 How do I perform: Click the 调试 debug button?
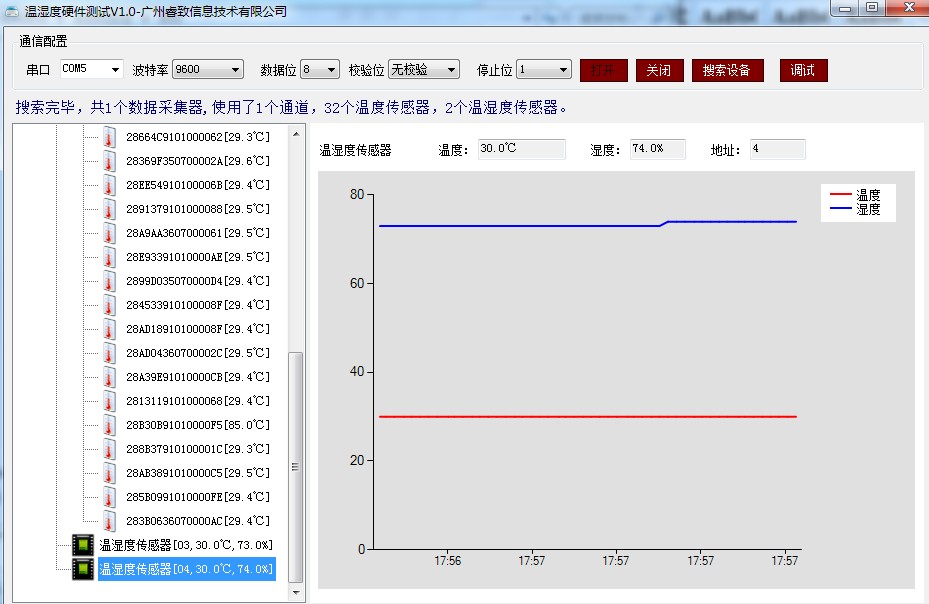(x=803, y=70)
